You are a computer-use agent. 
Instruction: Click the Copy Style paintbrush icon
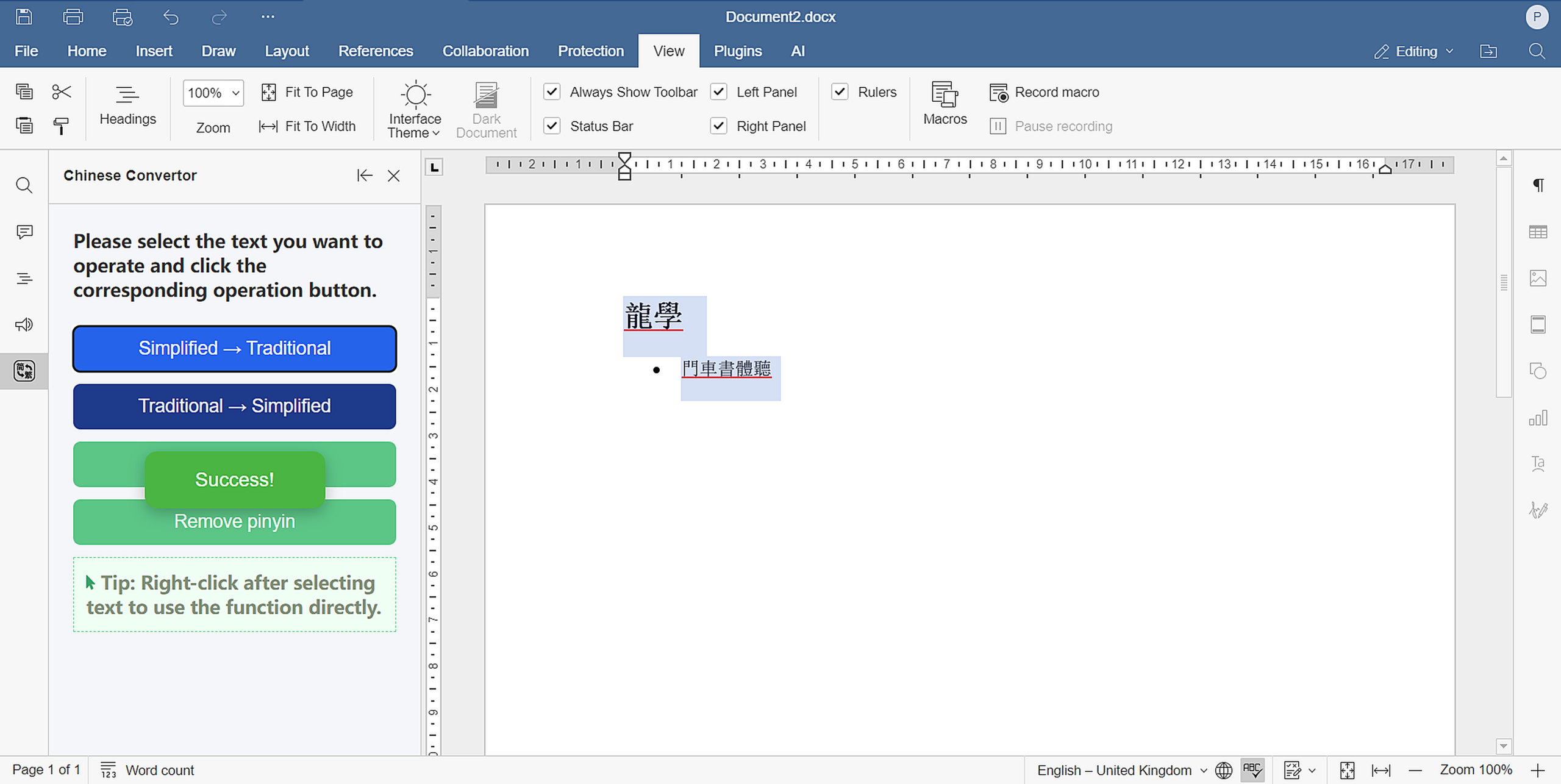(x=62, y=126)
